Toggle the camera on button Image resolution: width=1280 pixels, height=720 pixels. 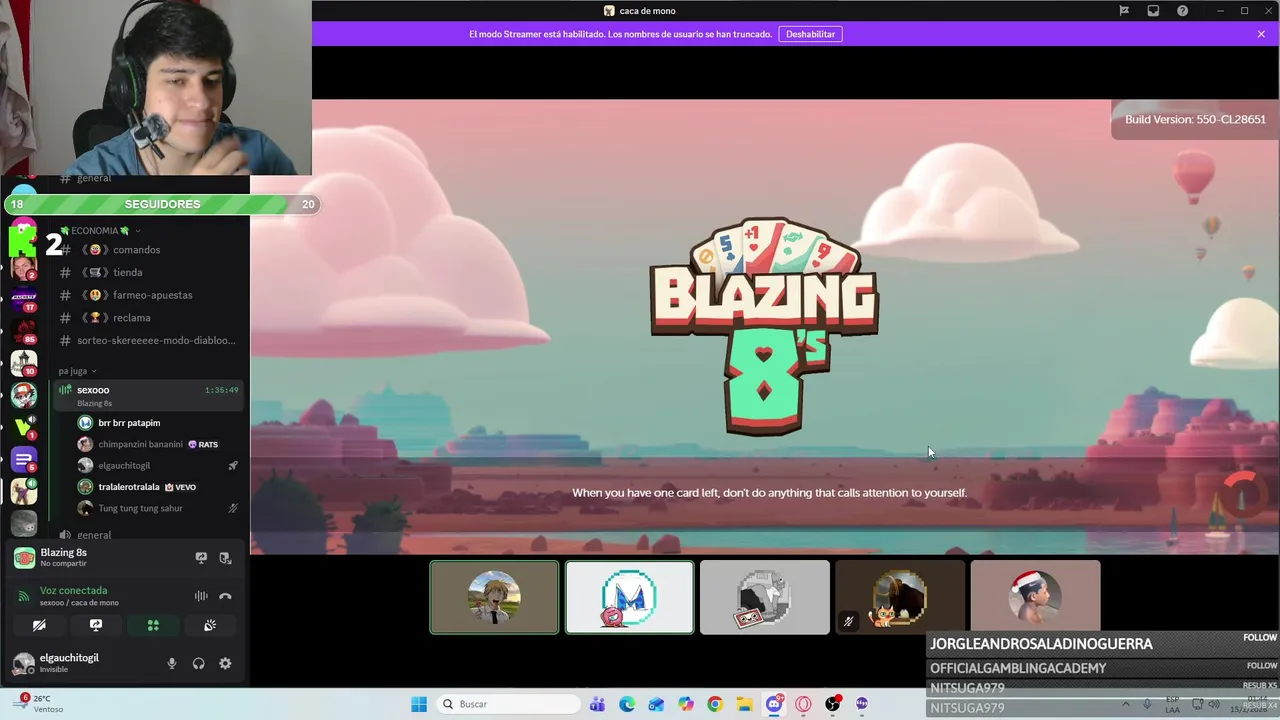pos(39,625)
